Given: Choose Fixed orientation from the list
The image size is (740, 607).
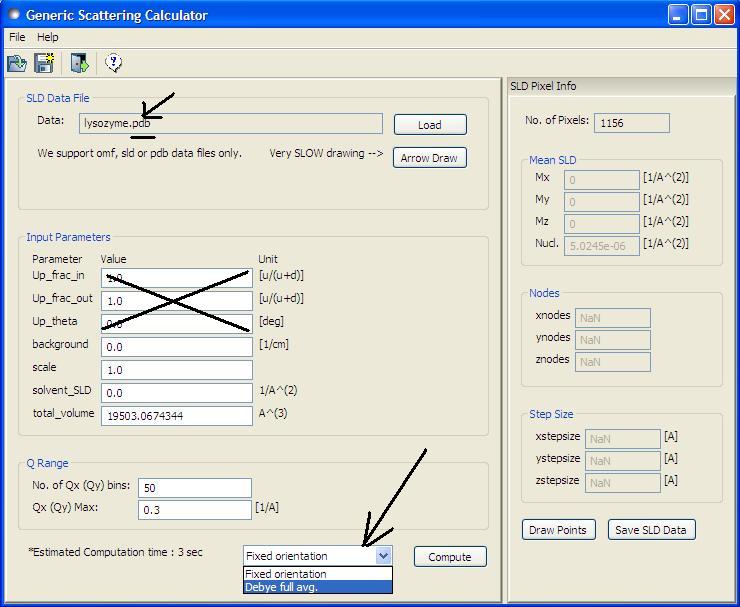Looking at the screenshot, I should coord(317,574).
